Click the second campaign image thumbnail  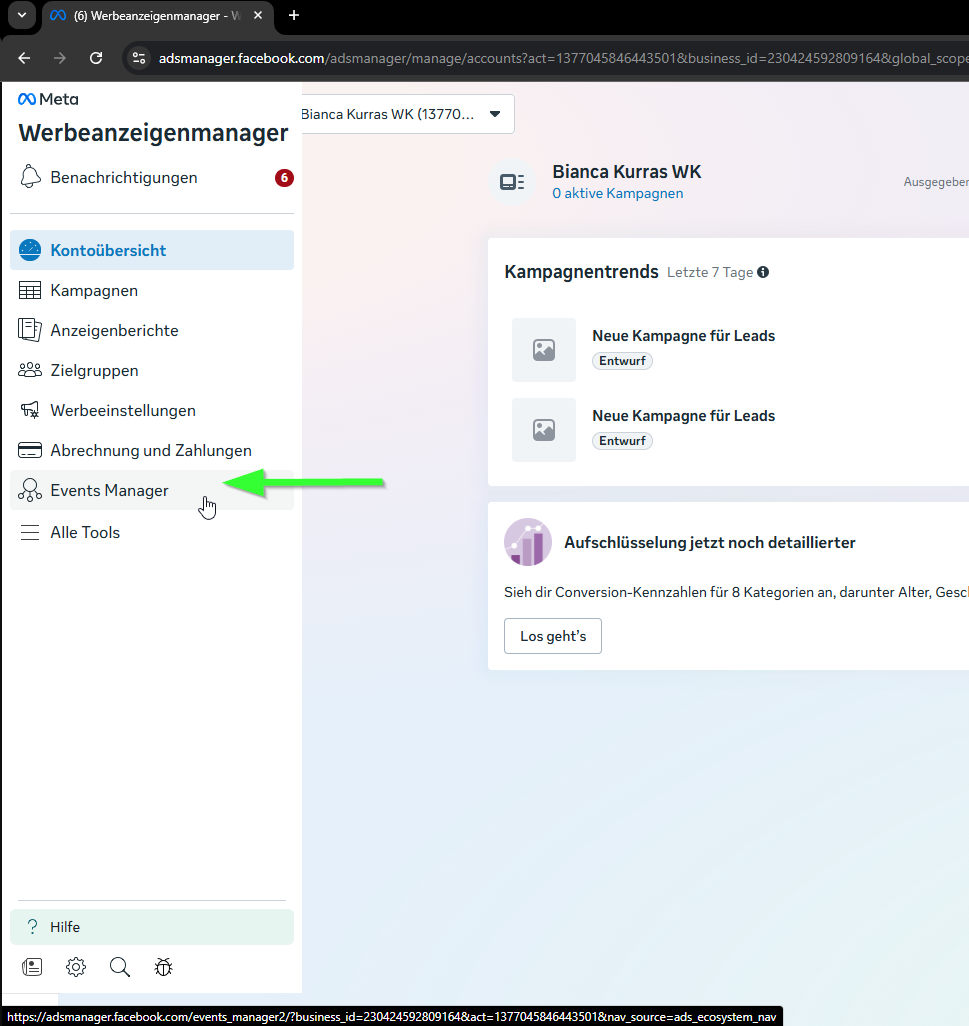point(544,430)
